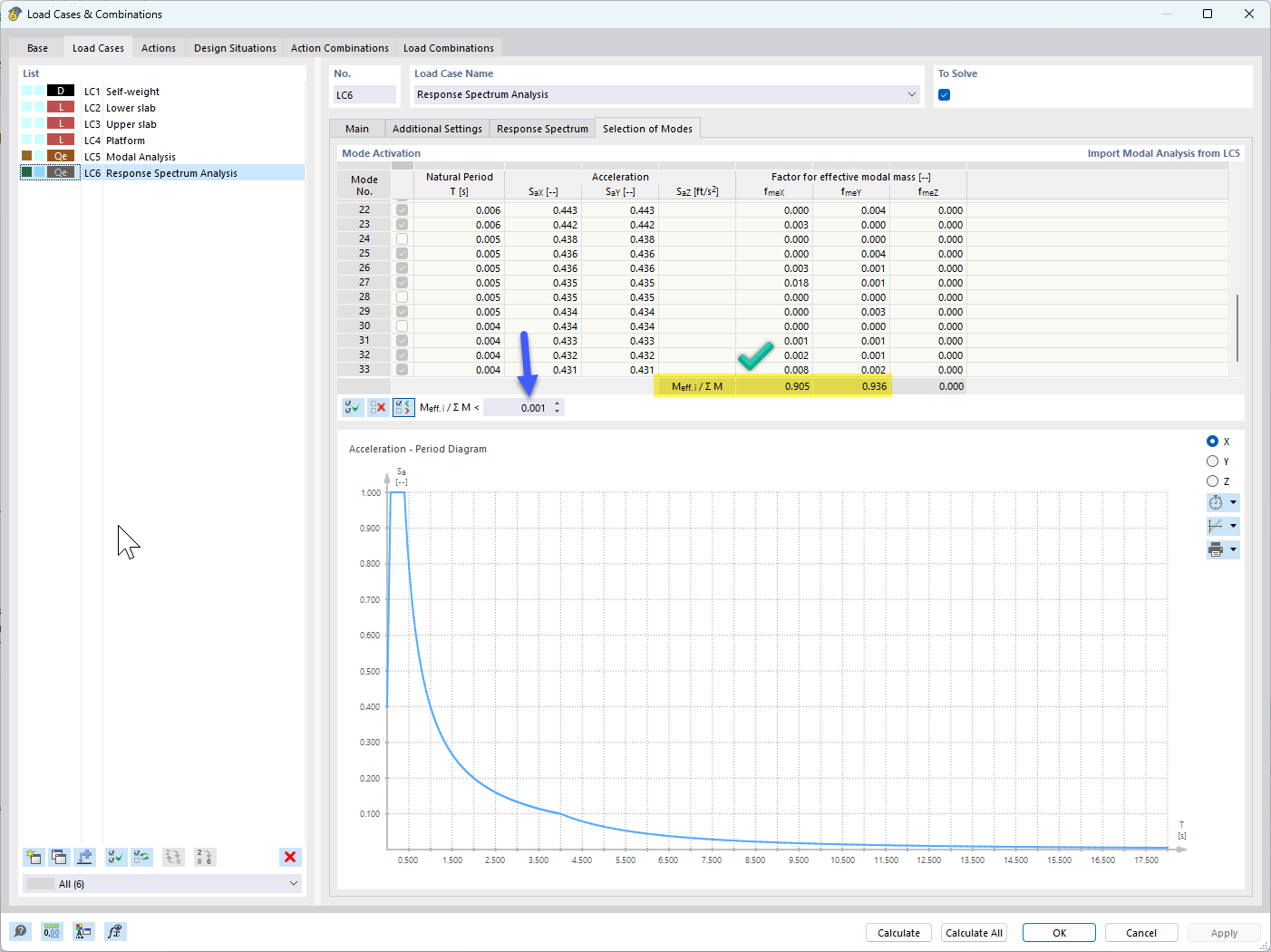The image size is (1271, 952).
Task: Click the new load case icon
Action: tap(34, 857)
